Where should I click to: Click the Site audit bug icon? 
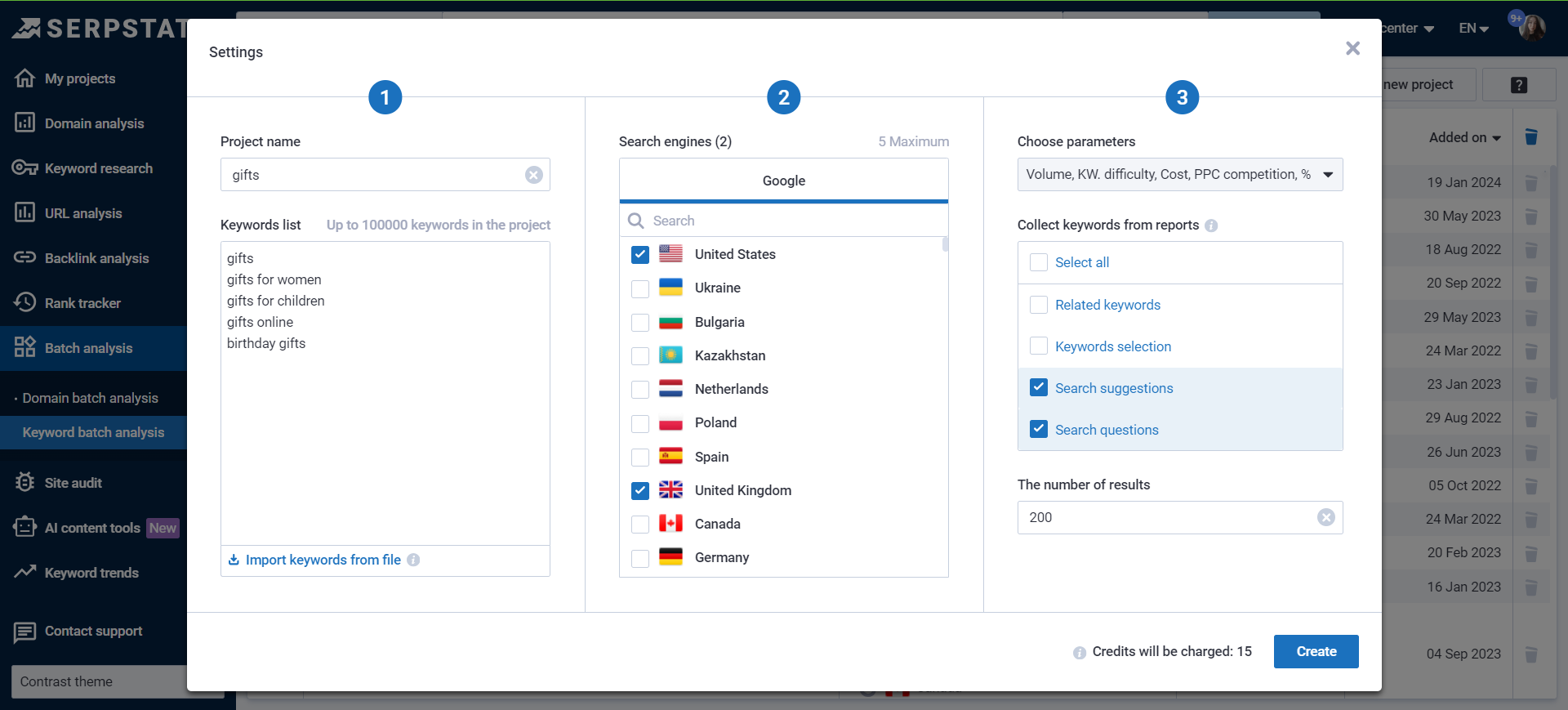[25, 483]
